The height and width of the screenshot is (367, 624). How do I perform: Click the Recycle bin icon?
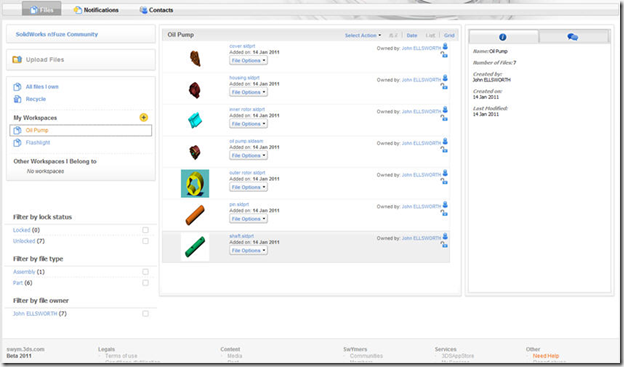(17, 99)
